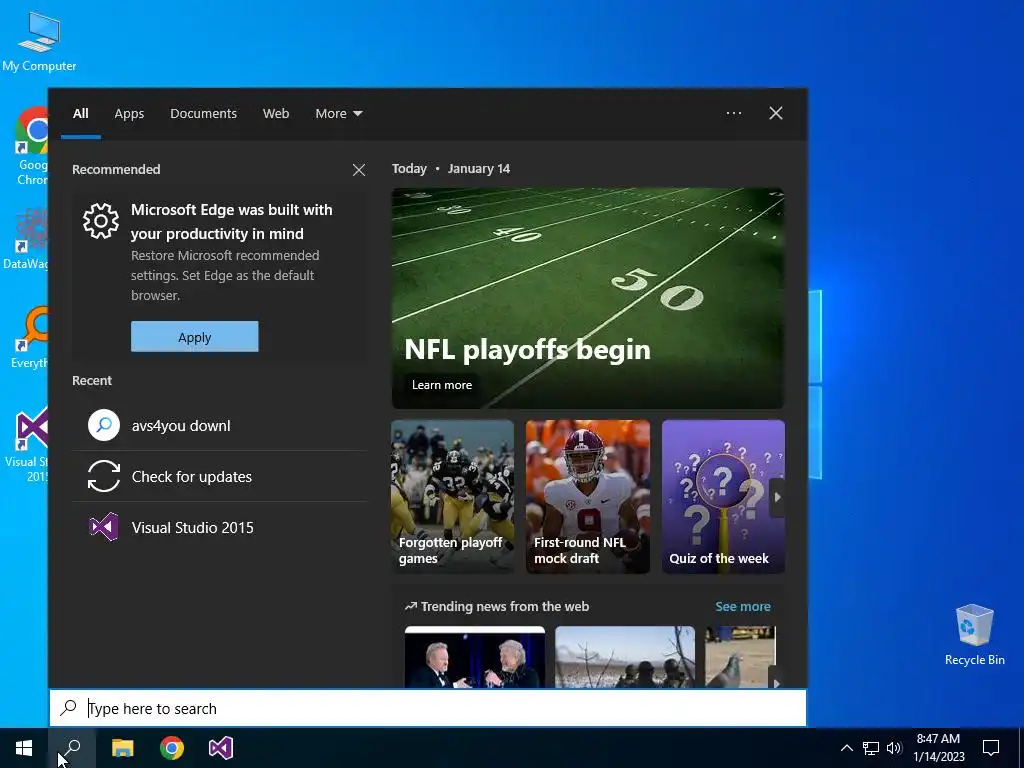This screenshot has height=768, width=1024.
Task: Open Check for updates recent item
Action: point(219,476)
